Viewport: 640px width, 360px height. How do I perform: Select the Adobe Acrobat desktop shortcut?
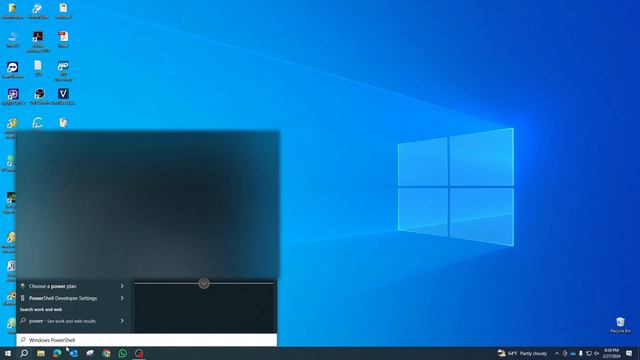point(38,41)
